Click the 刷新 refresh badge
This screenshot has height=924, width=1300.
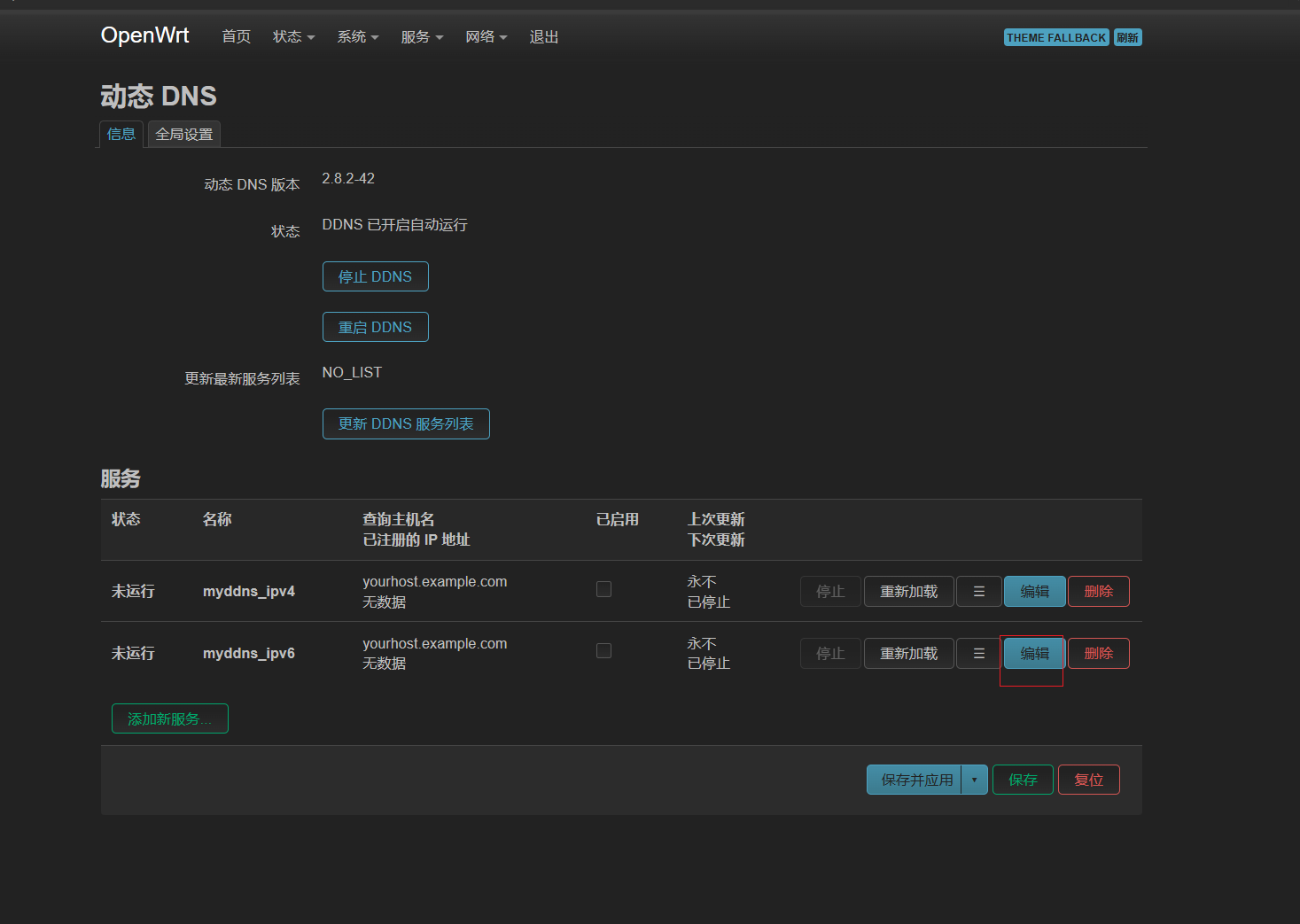1127,38
